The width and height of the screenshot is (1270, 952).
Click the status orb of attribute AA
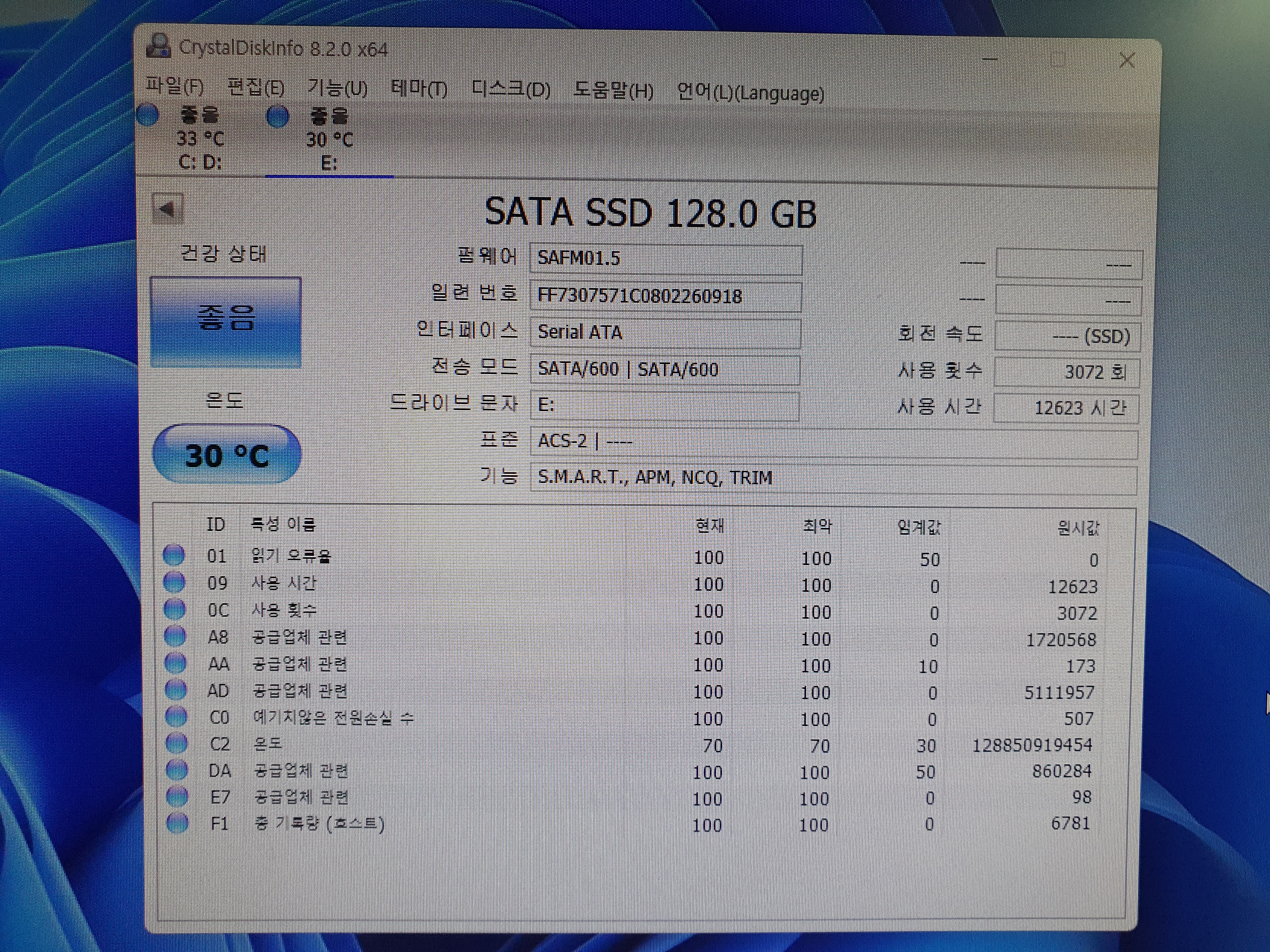176,663
